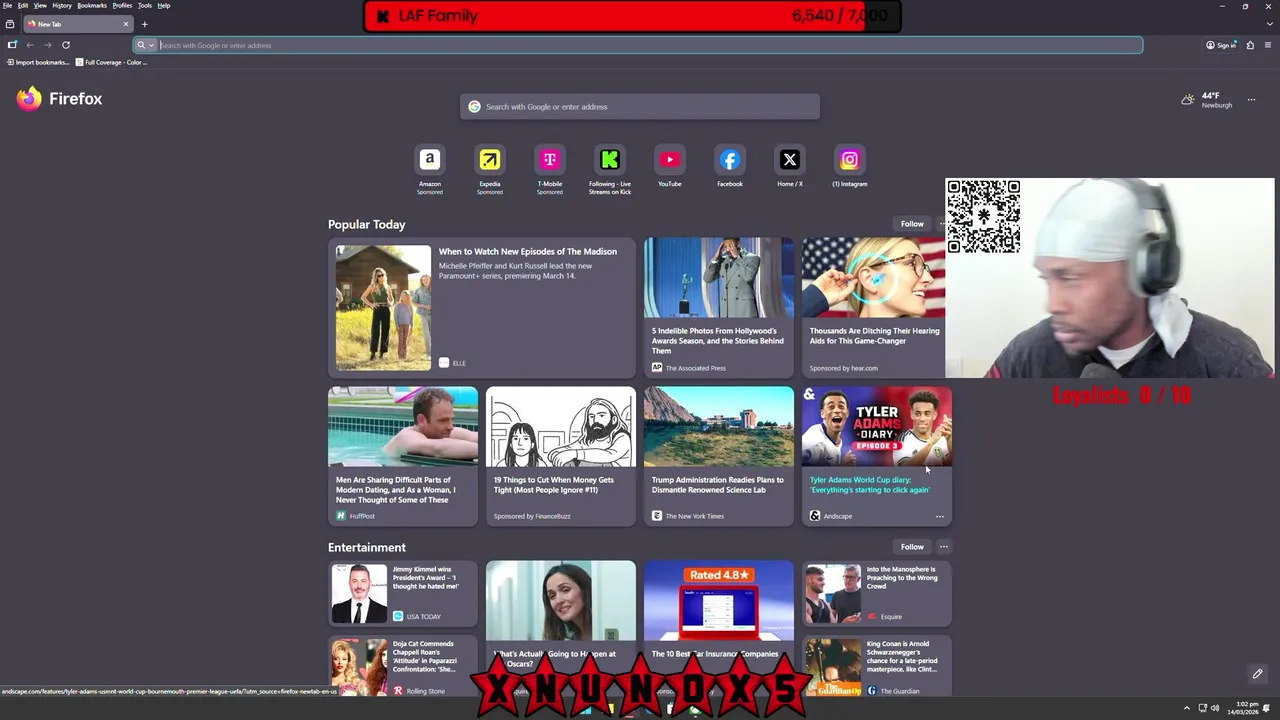Open the Full Coverage bookmark

[x=111, y=62]
